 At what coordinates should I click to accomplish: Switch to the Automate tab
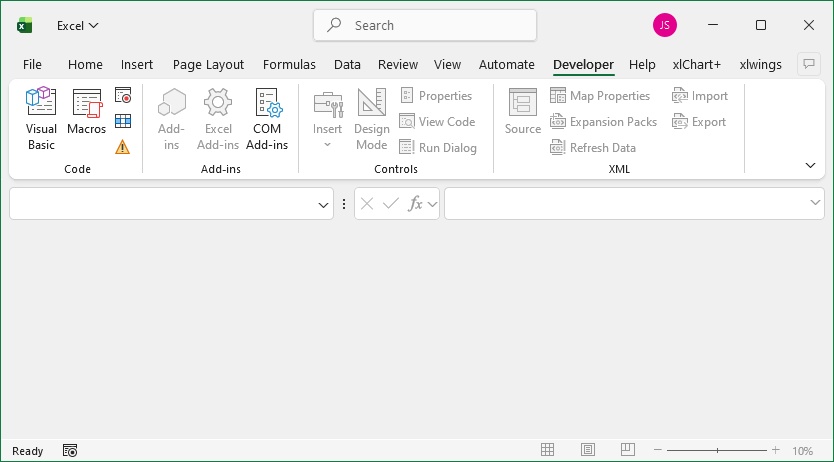click(x=506, y=64)
